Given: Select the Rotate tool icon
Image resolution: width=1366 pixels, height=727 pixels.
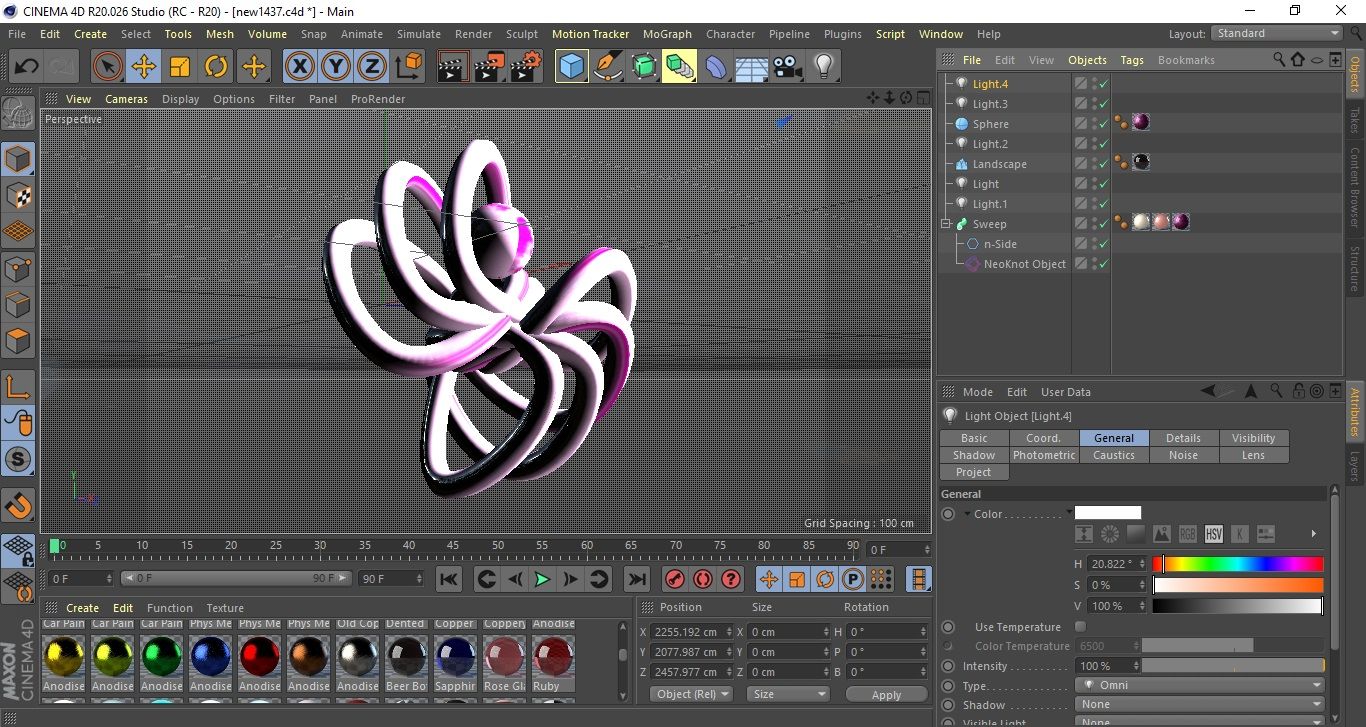Looking at the screenshot, I should coord(216,67).
